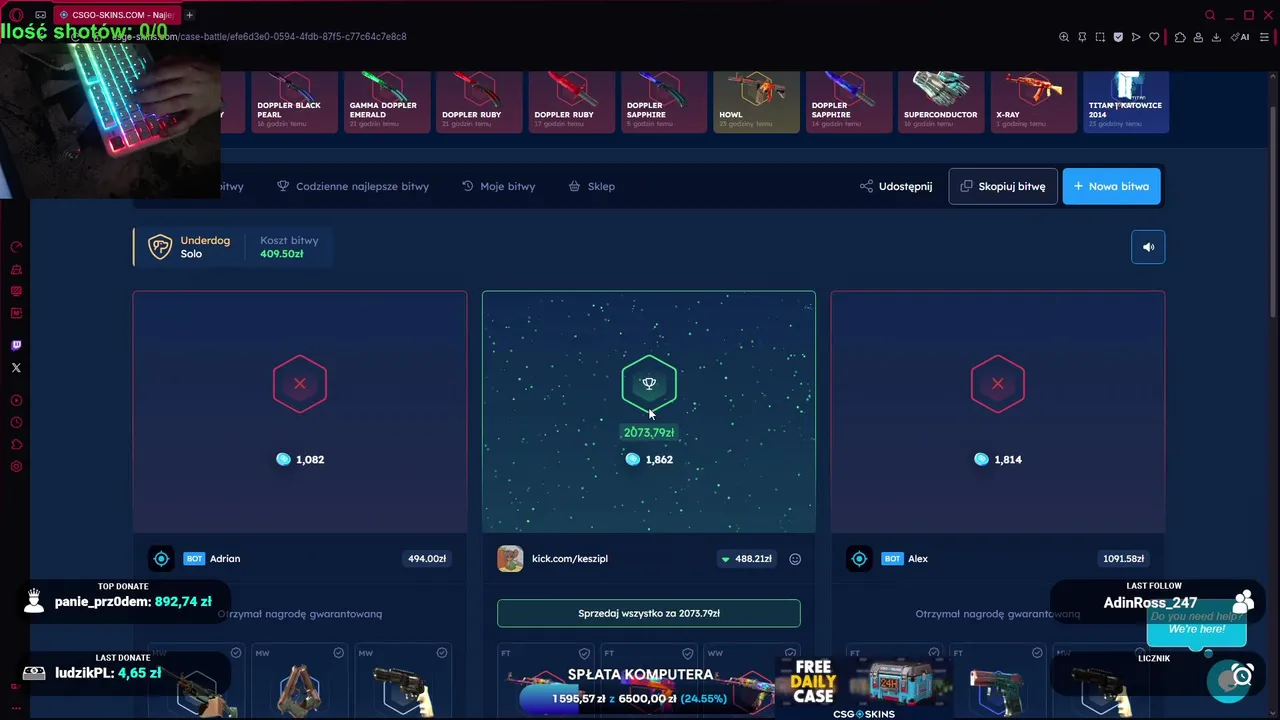The height and width of the screenshot is (720, 1280).
Task: Open the browser downloads icon
Action: click(1216, 37)
